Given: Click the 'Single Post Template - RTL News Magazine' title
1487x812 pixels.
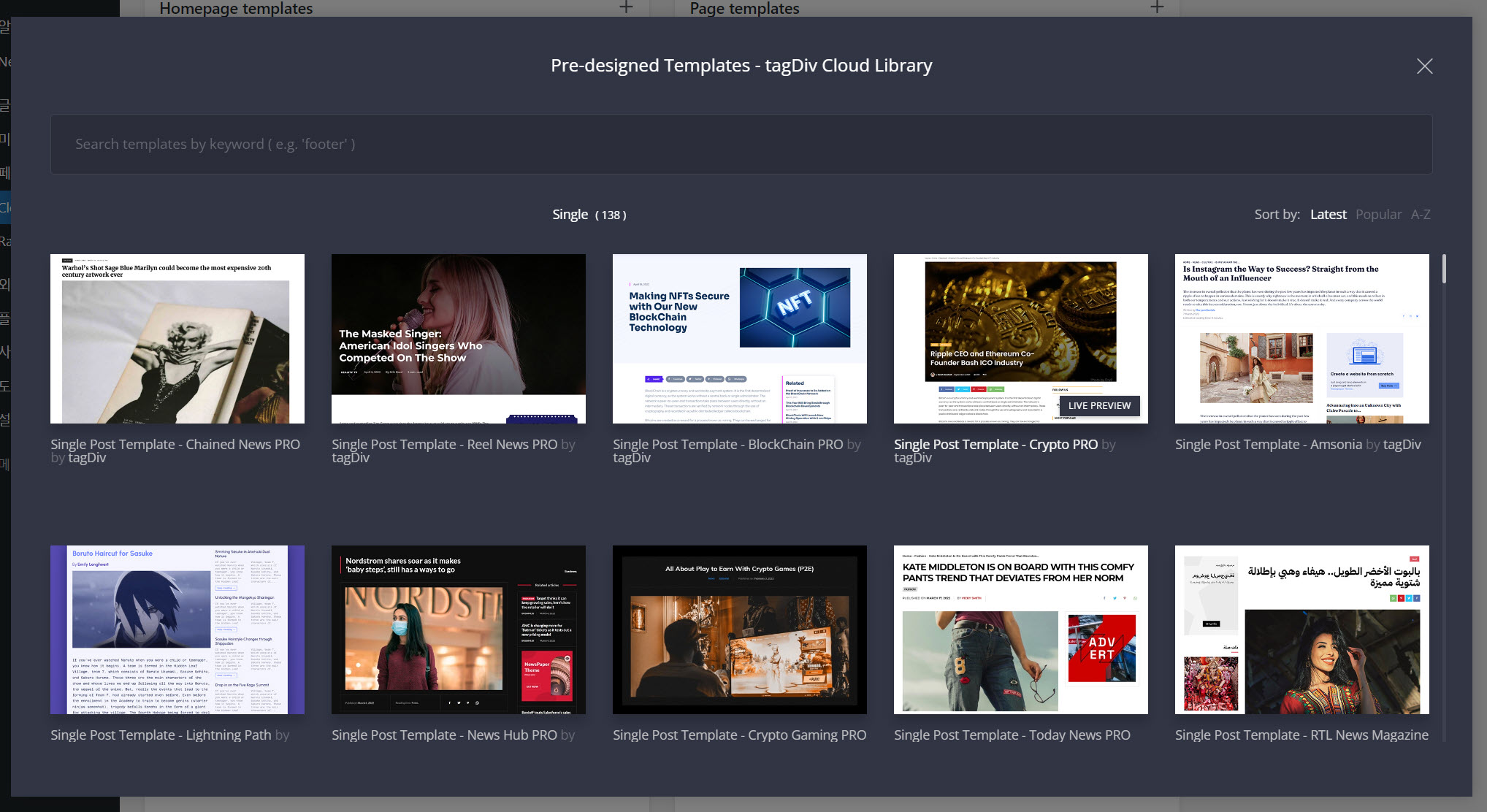Looking at the screenshot, I should pos(1301,735).
